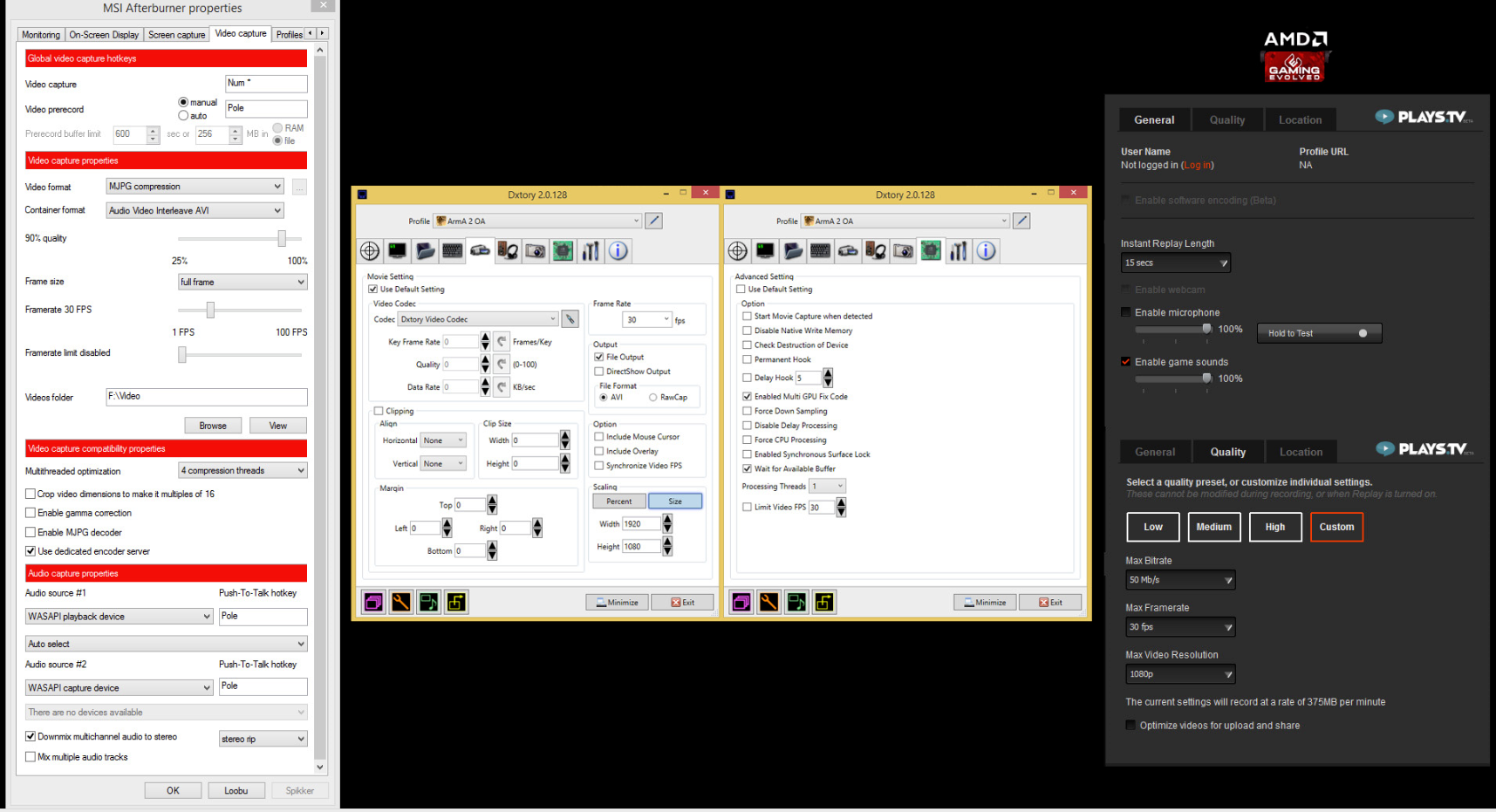Enable the Include Mouse Cursor checkbox
The image size is (1496, 812).
tap(599, 437)
